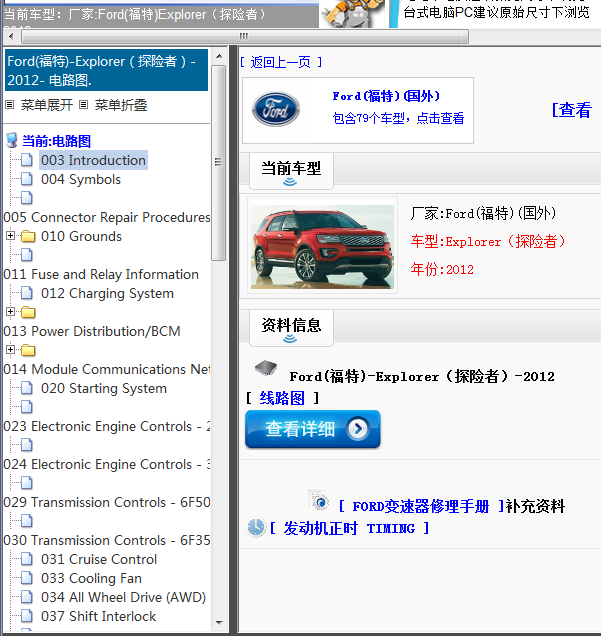Open FORD变速器修理手册 link
The width and height of the screenshot is (601, 636).
click(421, 506)
